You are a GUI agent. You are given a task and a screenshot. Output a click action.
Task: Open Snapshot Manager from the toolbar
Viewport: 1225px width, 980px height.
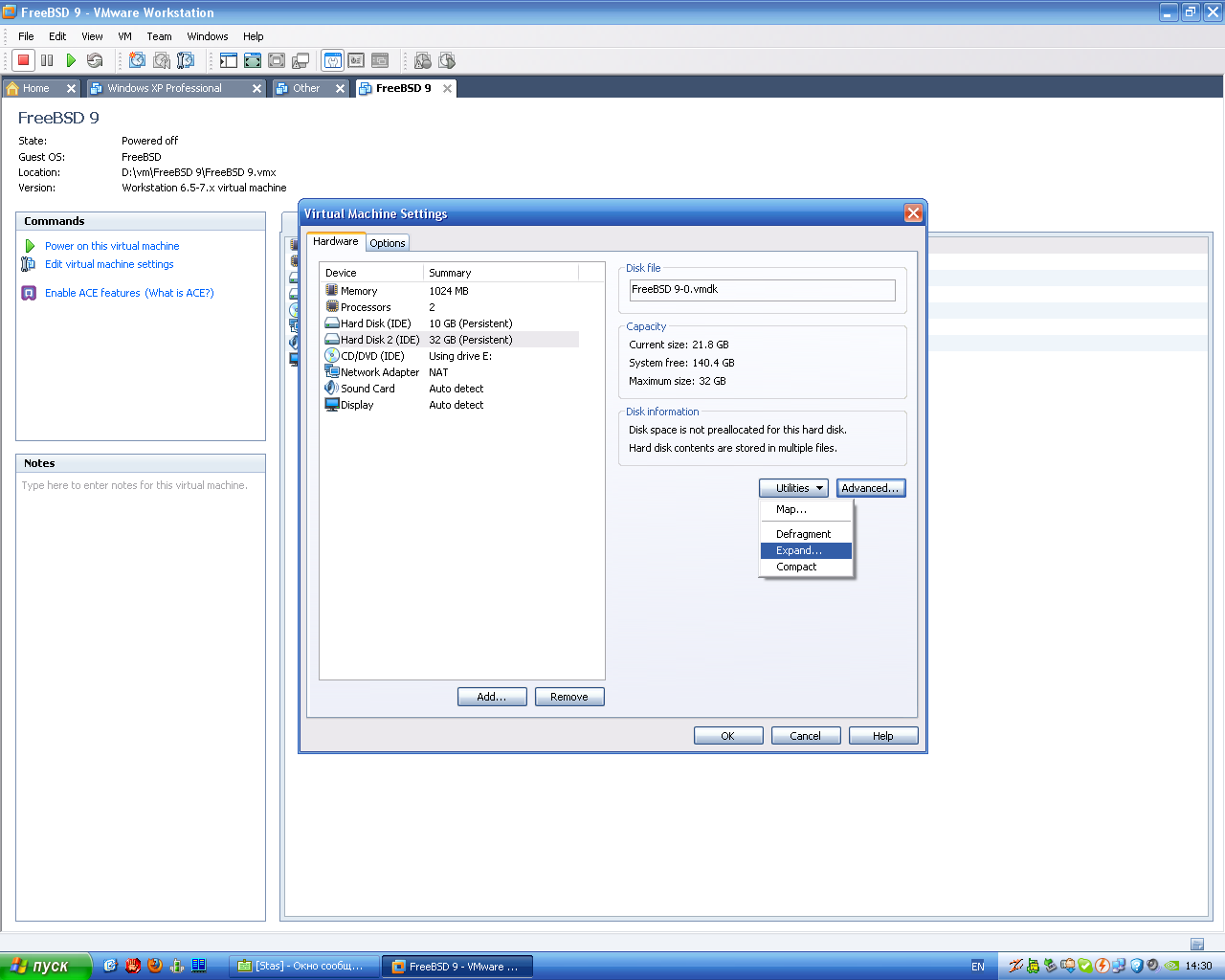[x=186, y=60]
